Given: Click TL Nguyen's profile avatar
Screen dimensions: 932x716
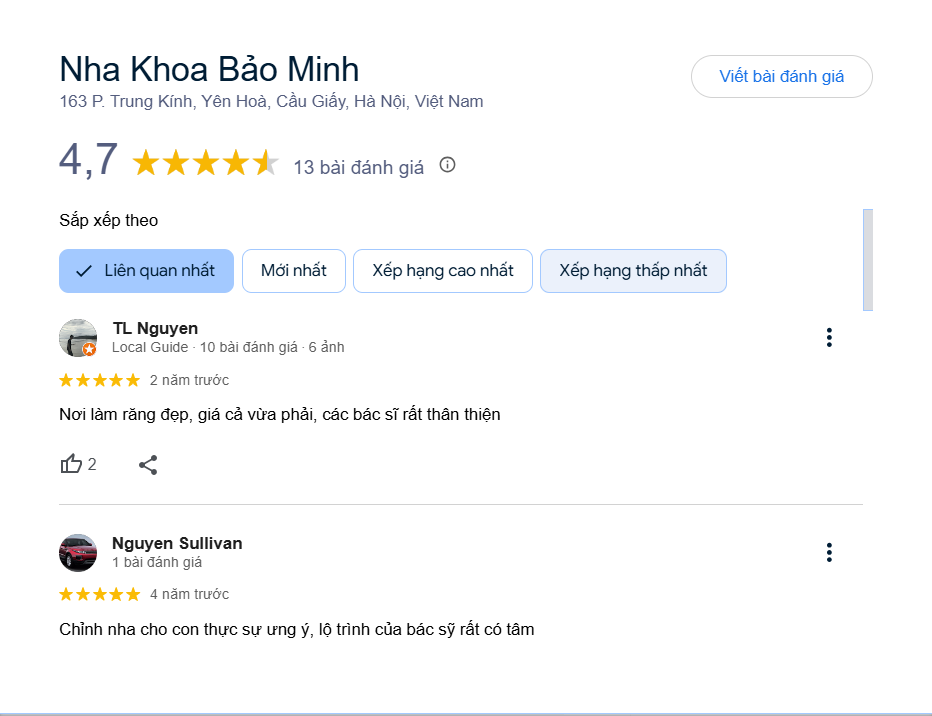Looking at the screenshot, I should point(78,338).
